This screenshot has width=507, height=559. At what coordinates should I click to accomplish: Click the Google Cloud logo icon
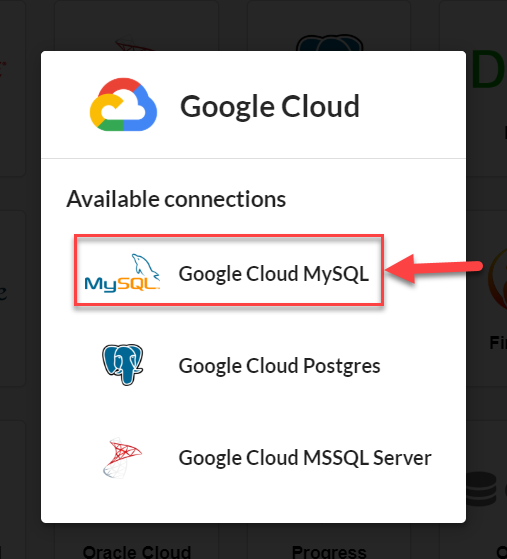[123, 104]
